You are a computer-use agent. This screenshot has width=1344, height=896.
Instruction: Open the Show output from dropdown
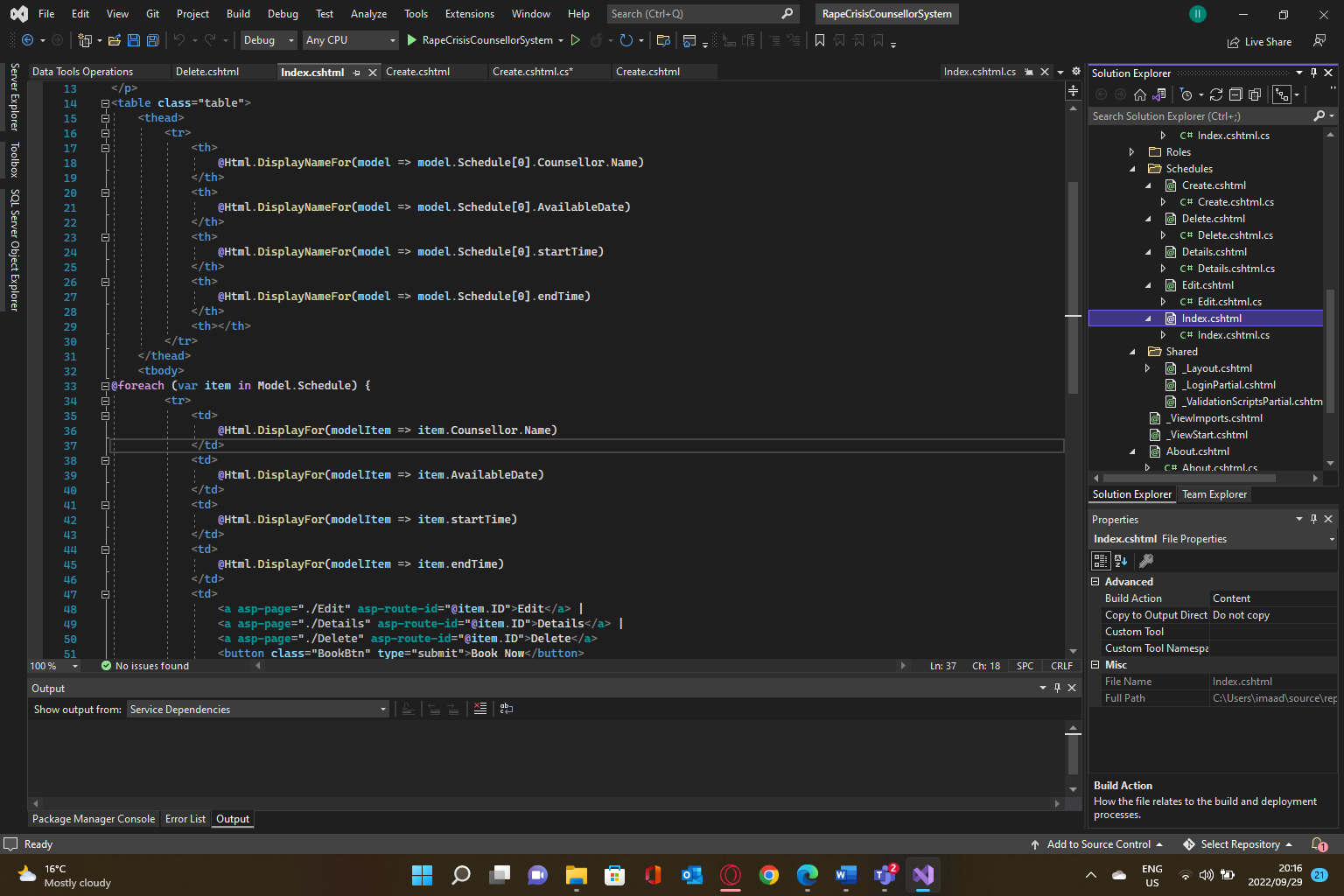[258, 709]
